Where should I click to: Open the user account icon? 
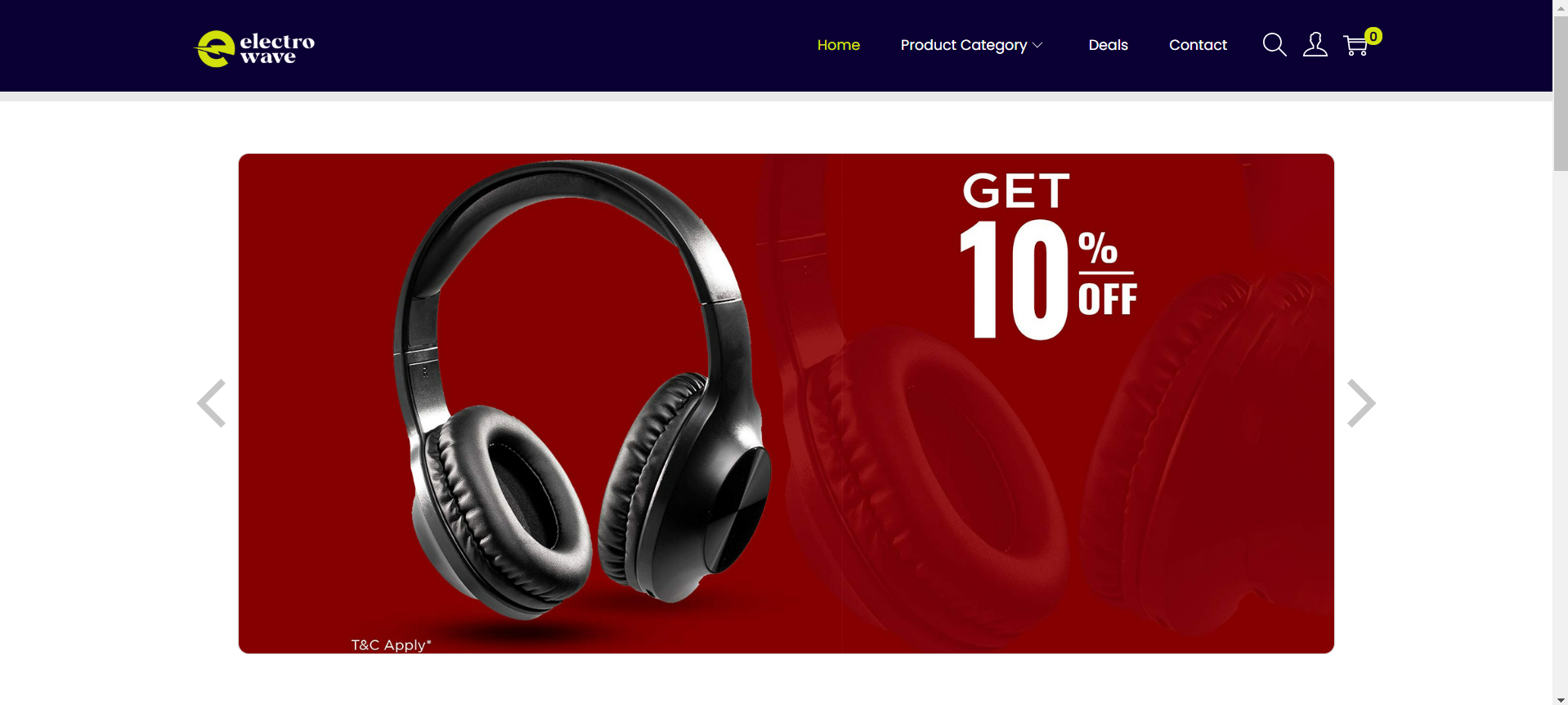coord(1315,45)
